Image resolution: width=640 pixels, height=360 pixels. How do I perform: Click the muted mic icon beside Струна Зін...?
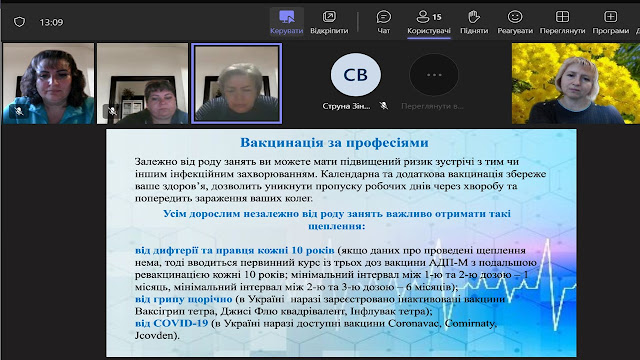383,106
